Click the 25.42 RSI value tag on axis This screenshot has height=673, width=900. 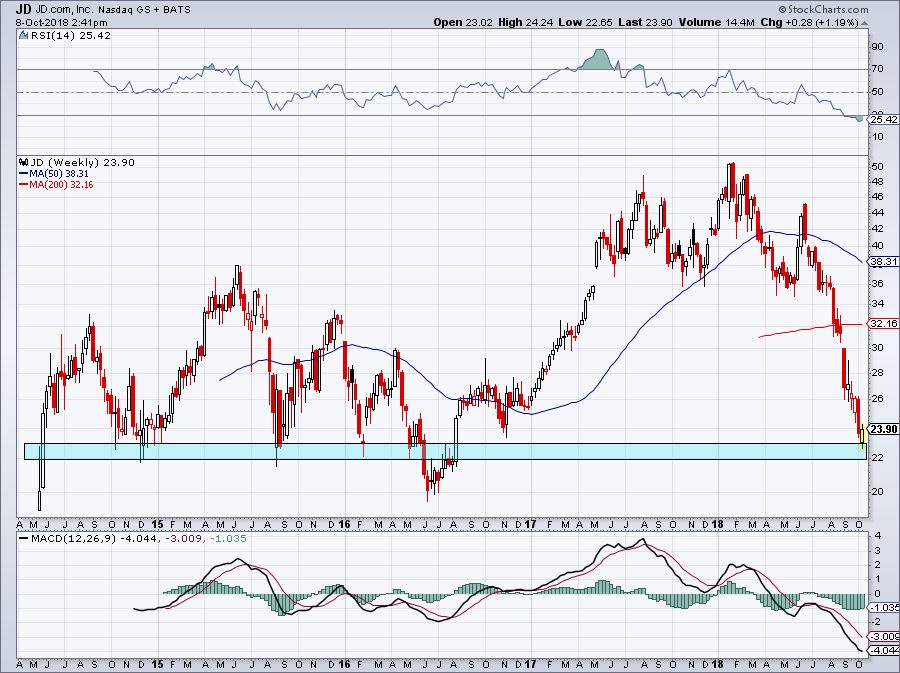pos(883,119)
